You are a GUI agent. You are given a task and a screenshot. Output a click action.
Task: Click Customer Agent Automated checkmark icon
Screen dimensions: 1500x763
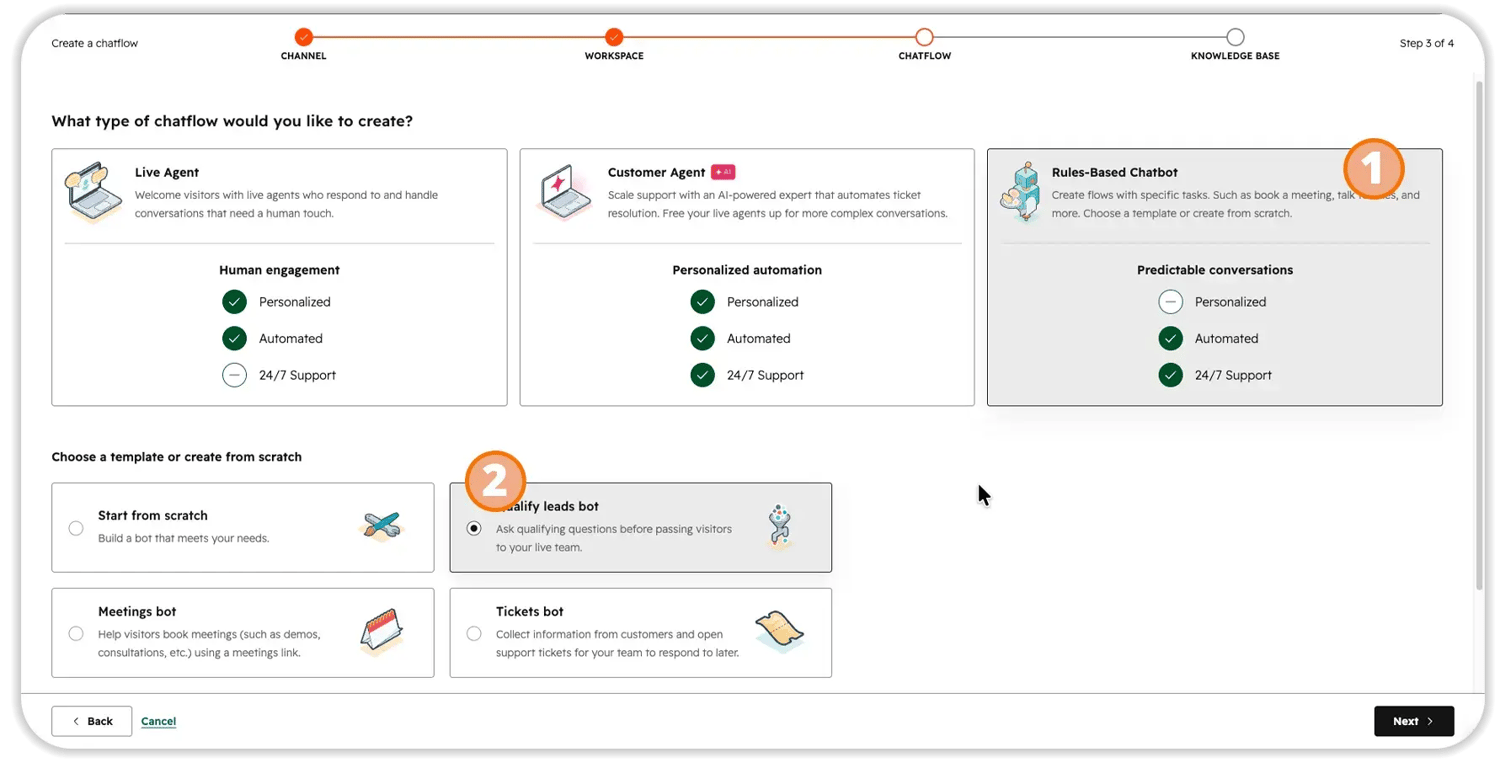[x=703, y=338]
